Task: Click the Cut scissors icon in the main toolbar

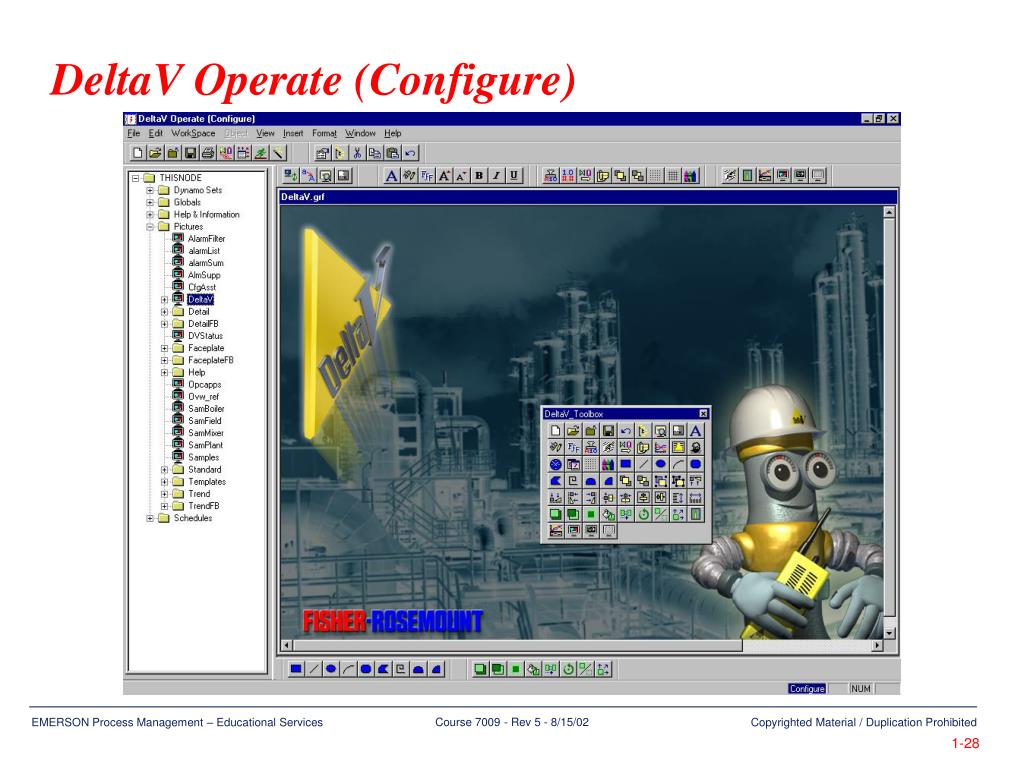Action: pos(357,153)
